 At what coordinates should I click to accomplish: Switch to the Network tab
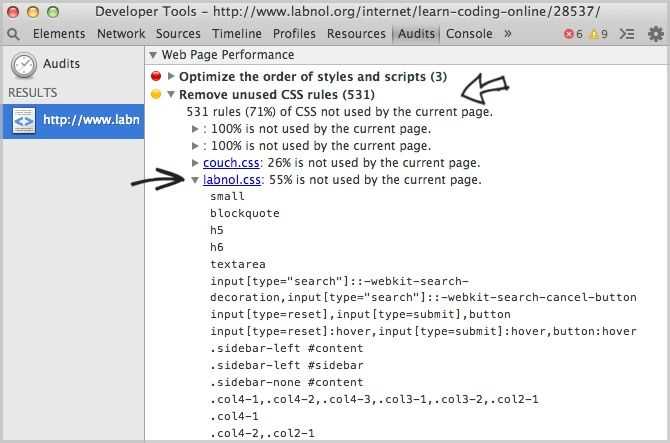(121, 34)
